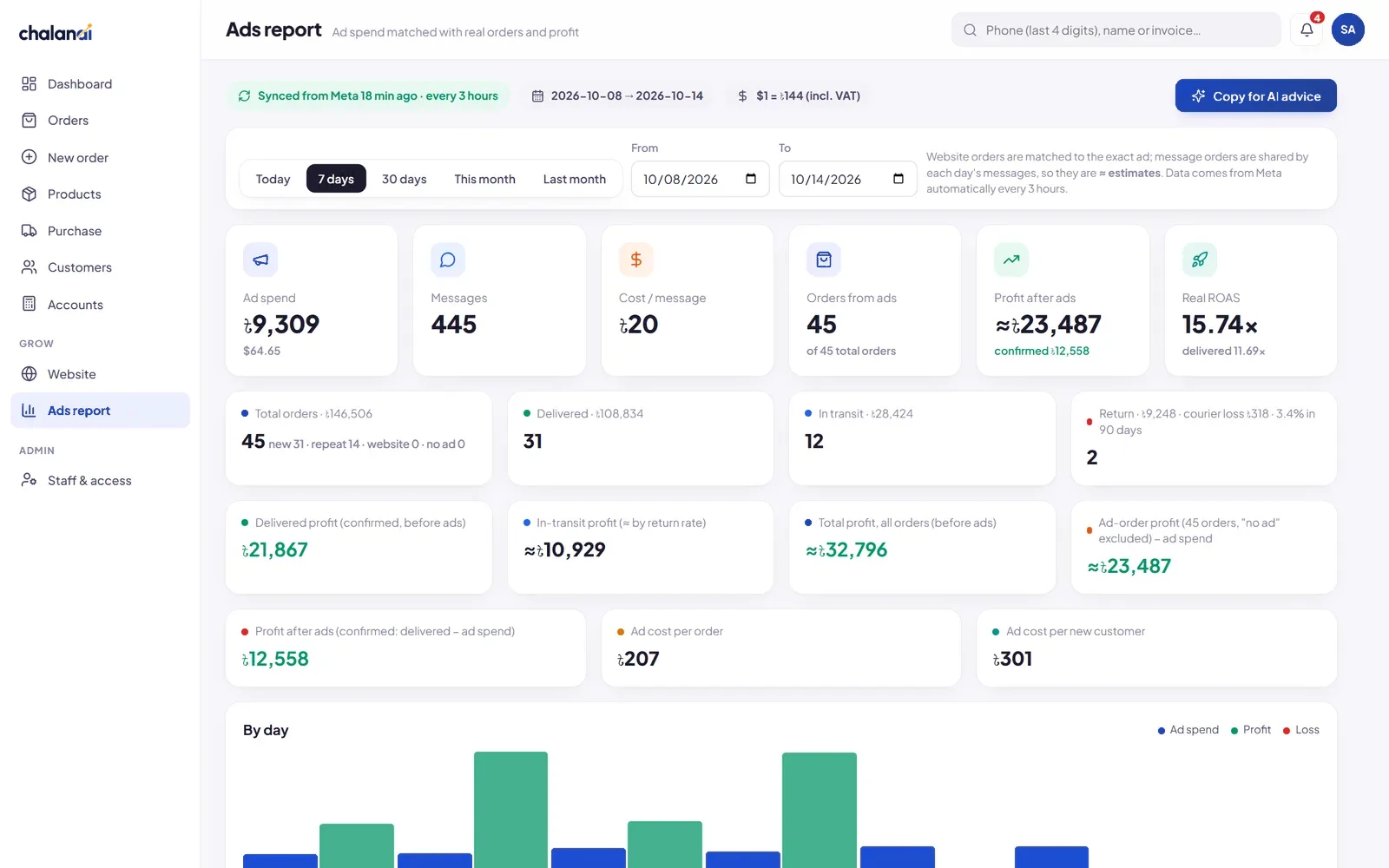Click the To date input field
1389x868 pixels.
847,179
